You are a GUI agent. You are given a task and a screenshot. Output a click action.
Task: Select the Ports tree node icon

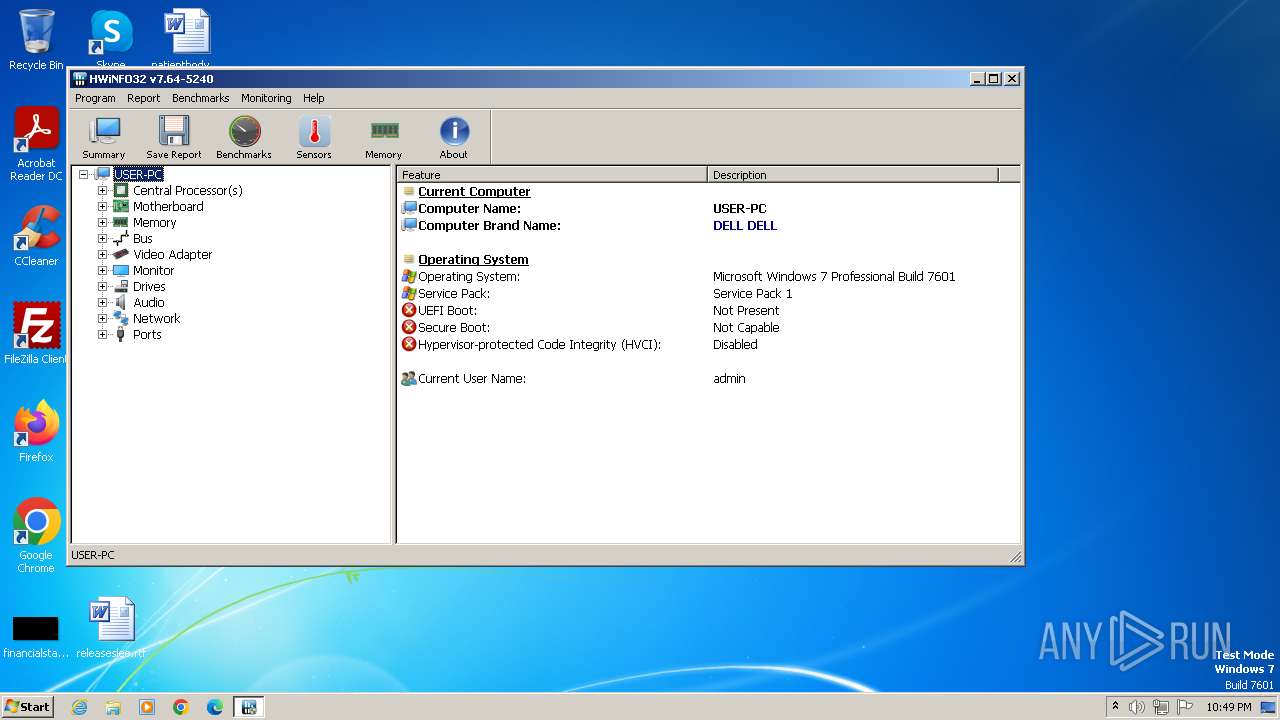[121, 334]
